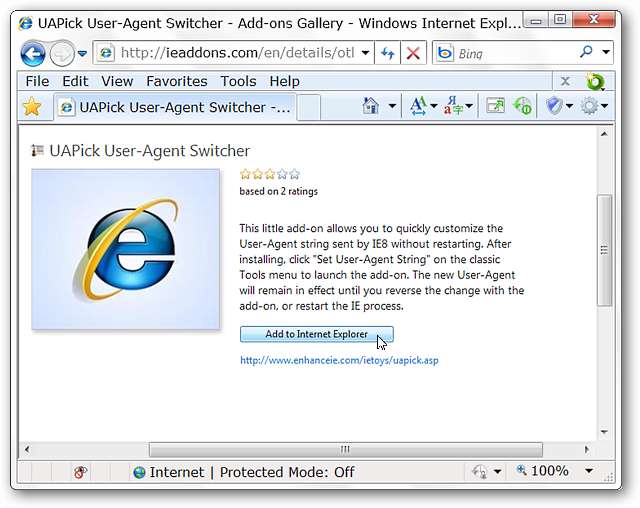640x508 pixels.
Task: Click the horizontal scrollbar left arrow
Action: [27, 450]
